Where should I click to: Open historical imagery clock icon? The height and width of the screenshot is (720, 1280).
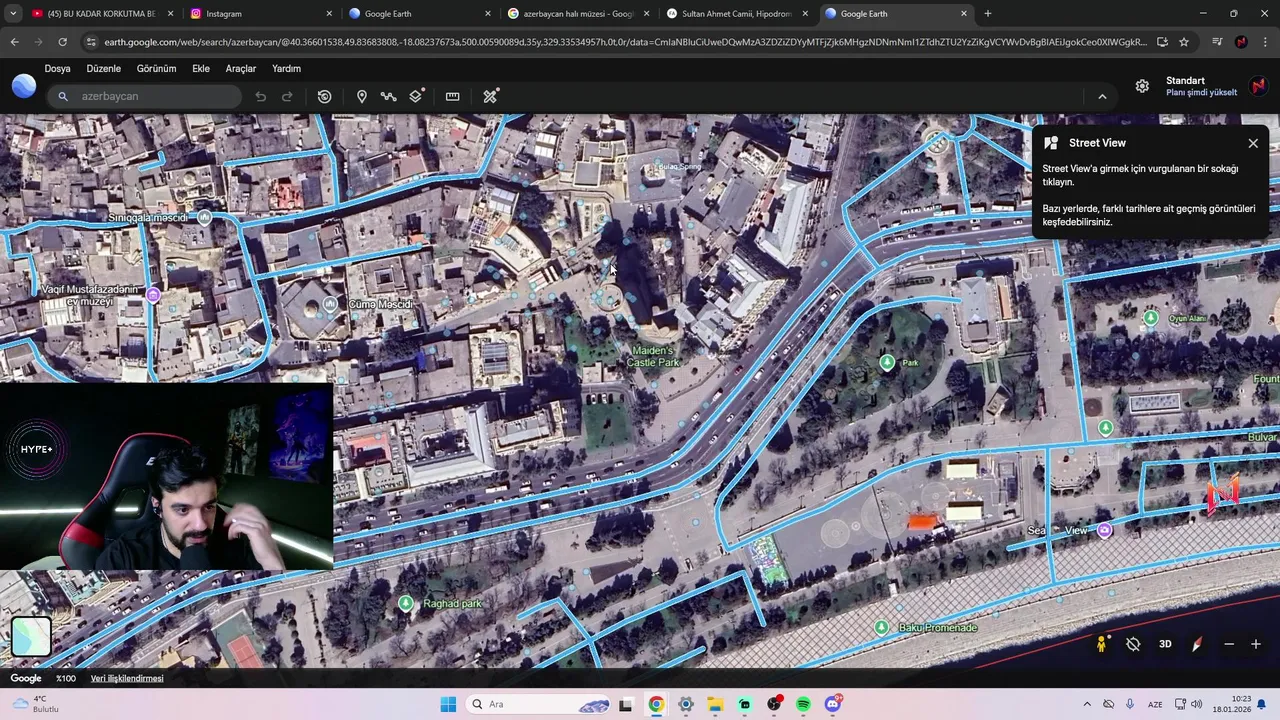pyautogui.click(x=324, y=97)
